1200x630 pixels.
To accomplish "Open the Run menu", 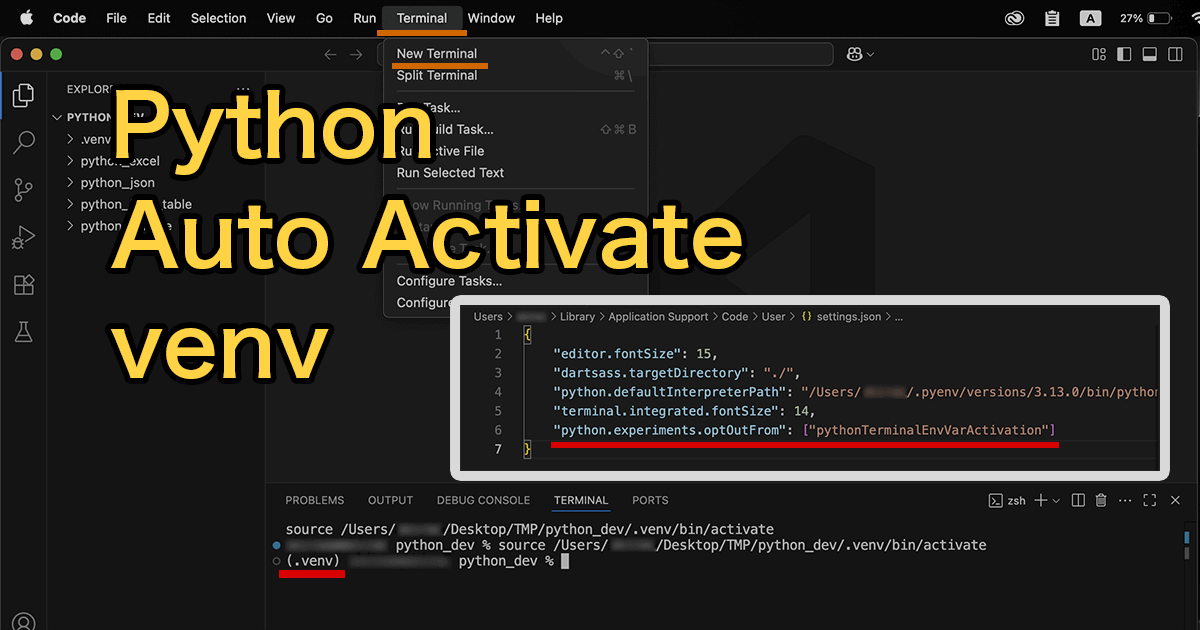I will [x=365, y=18].
